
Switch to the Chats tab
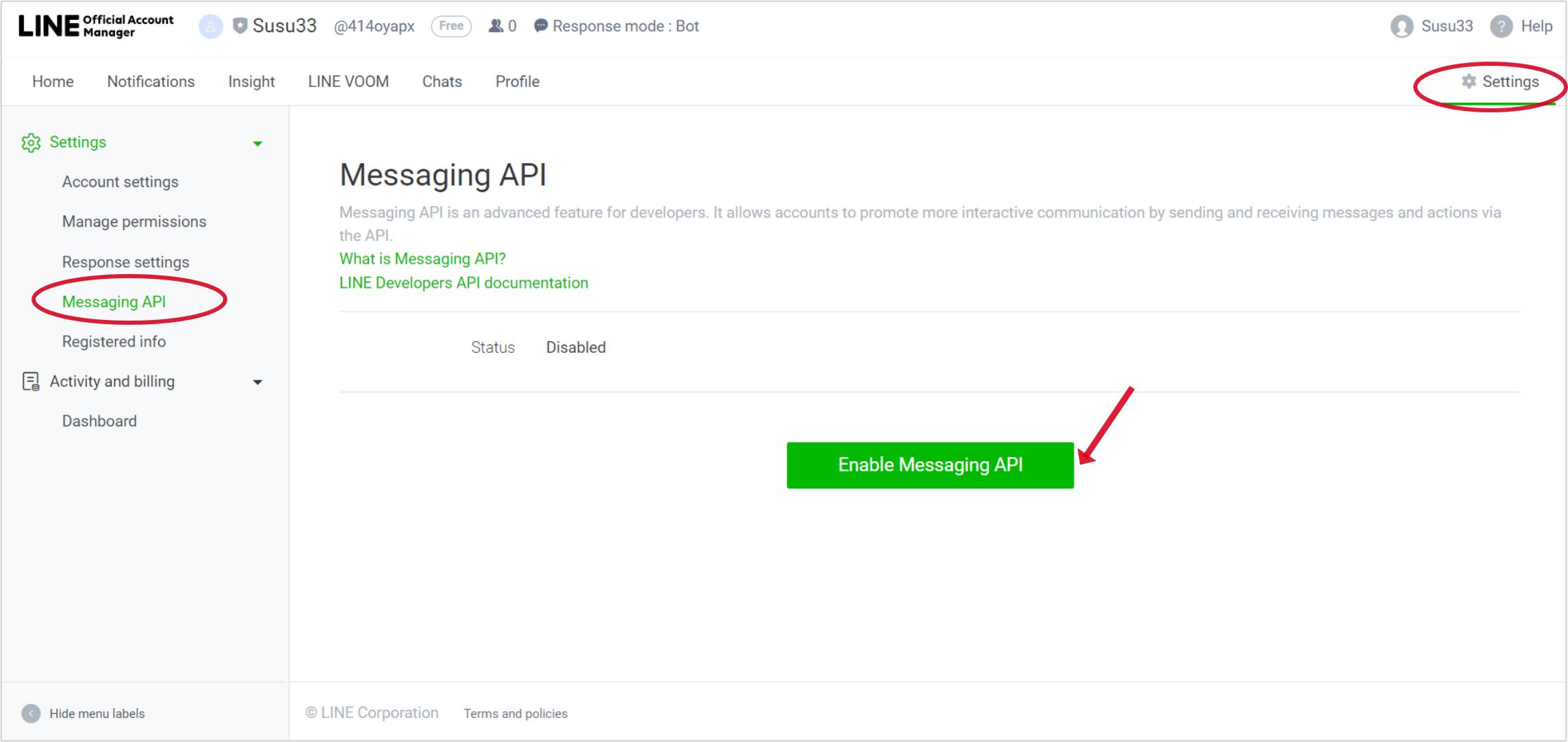point(442,81)
